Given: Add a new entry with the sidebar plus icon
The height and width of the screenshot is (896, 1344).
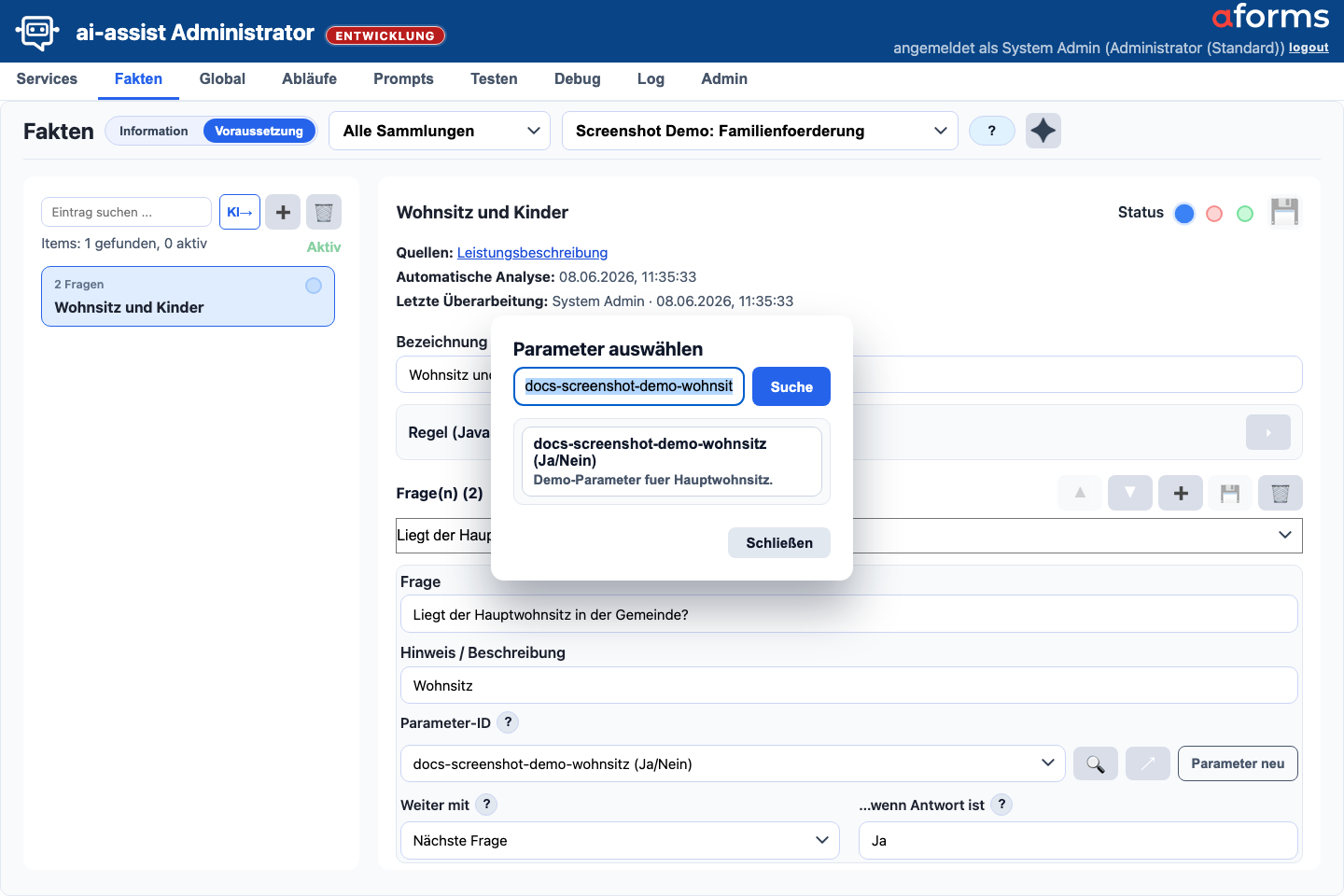Looking at the screenshot, I should tap(283, 212).
